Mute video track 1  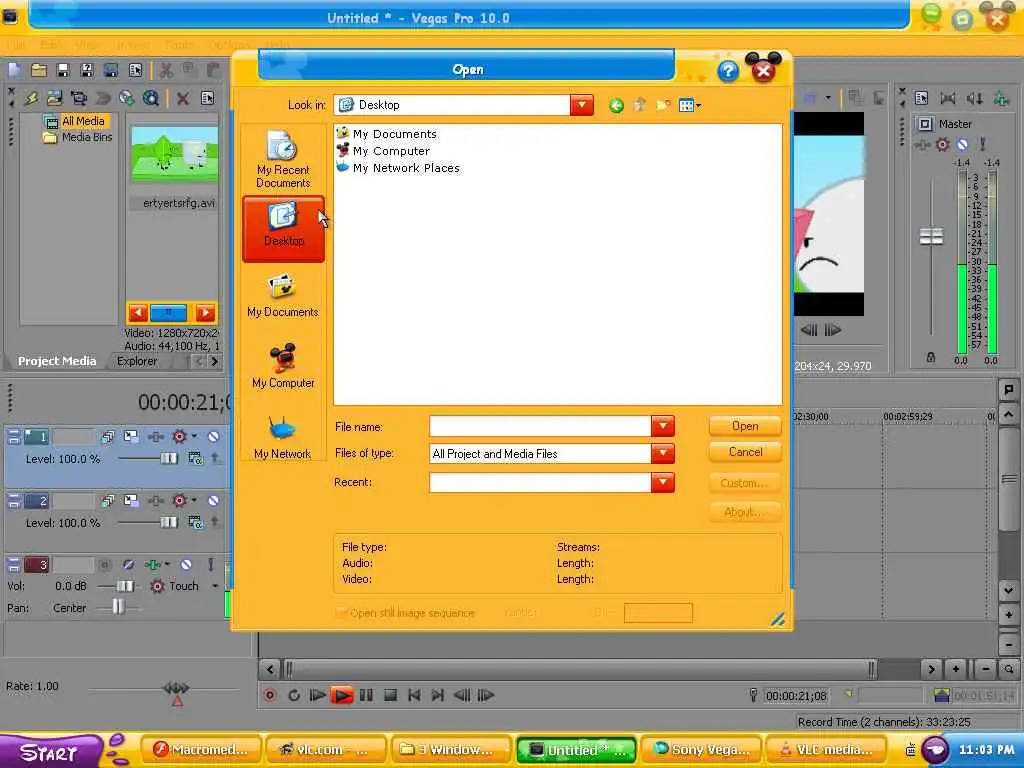pos(214,436)
